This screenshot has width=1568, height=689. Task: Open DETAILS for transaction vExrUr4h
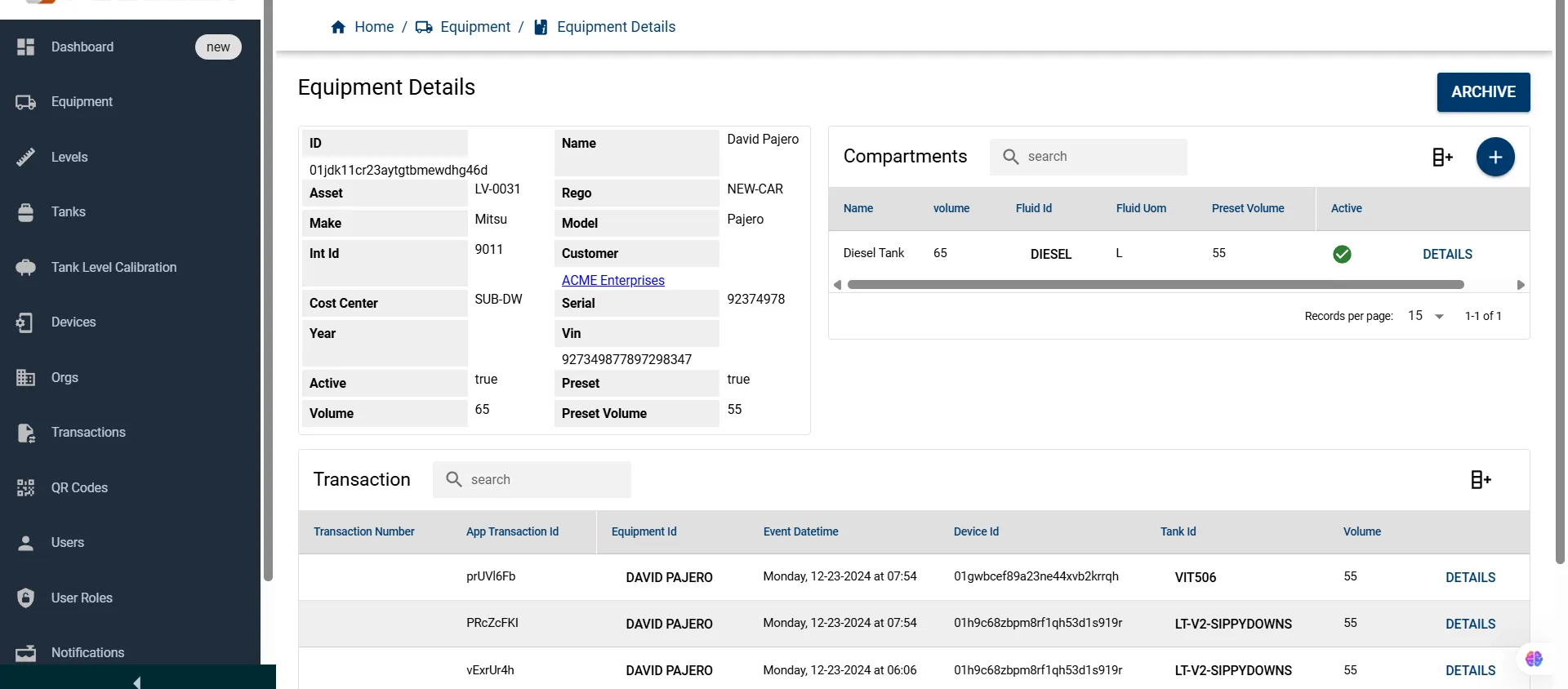coord(1470,671)
